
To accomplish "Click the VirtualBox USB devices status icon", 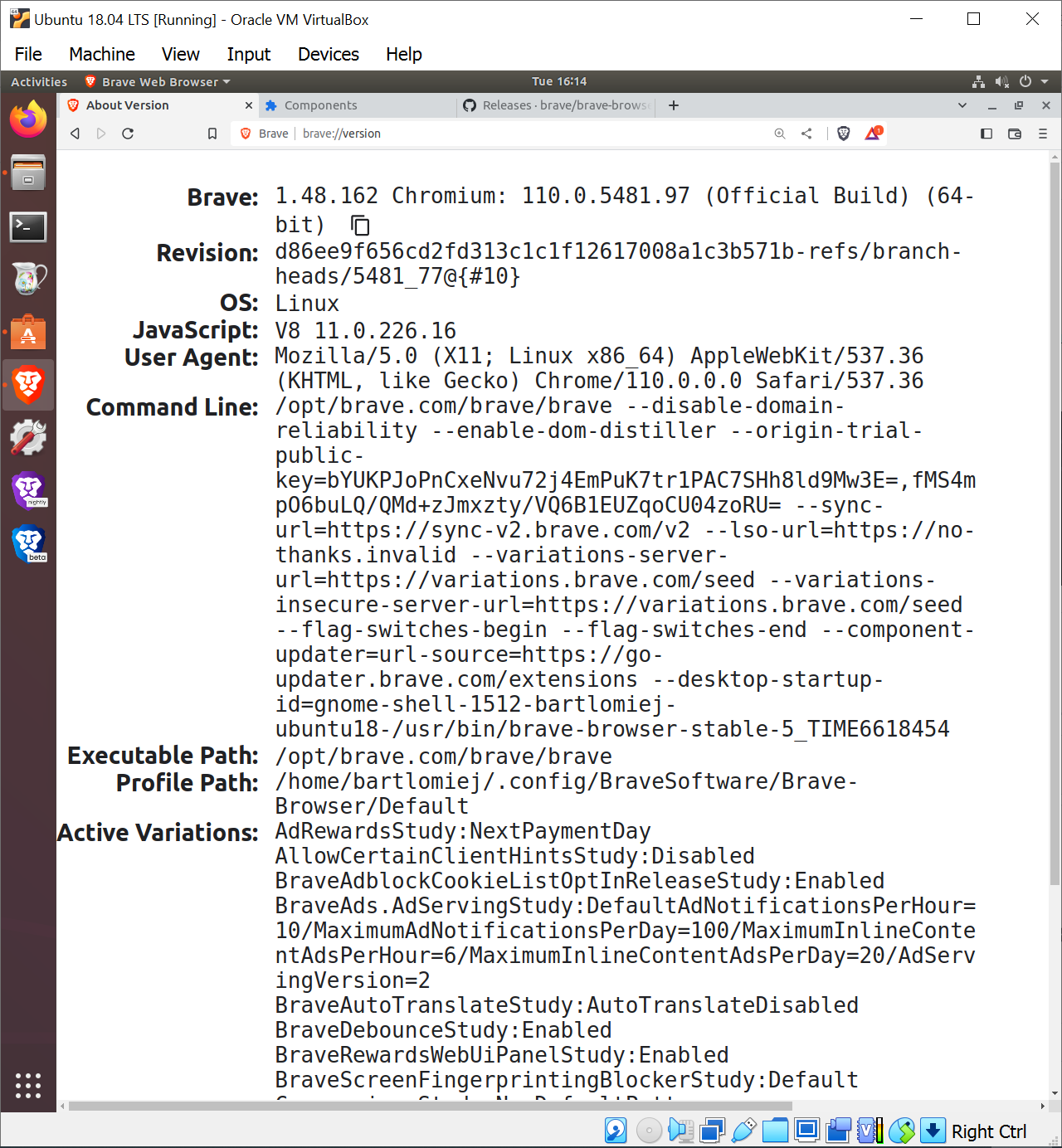I will click(x=743, y=1130).
